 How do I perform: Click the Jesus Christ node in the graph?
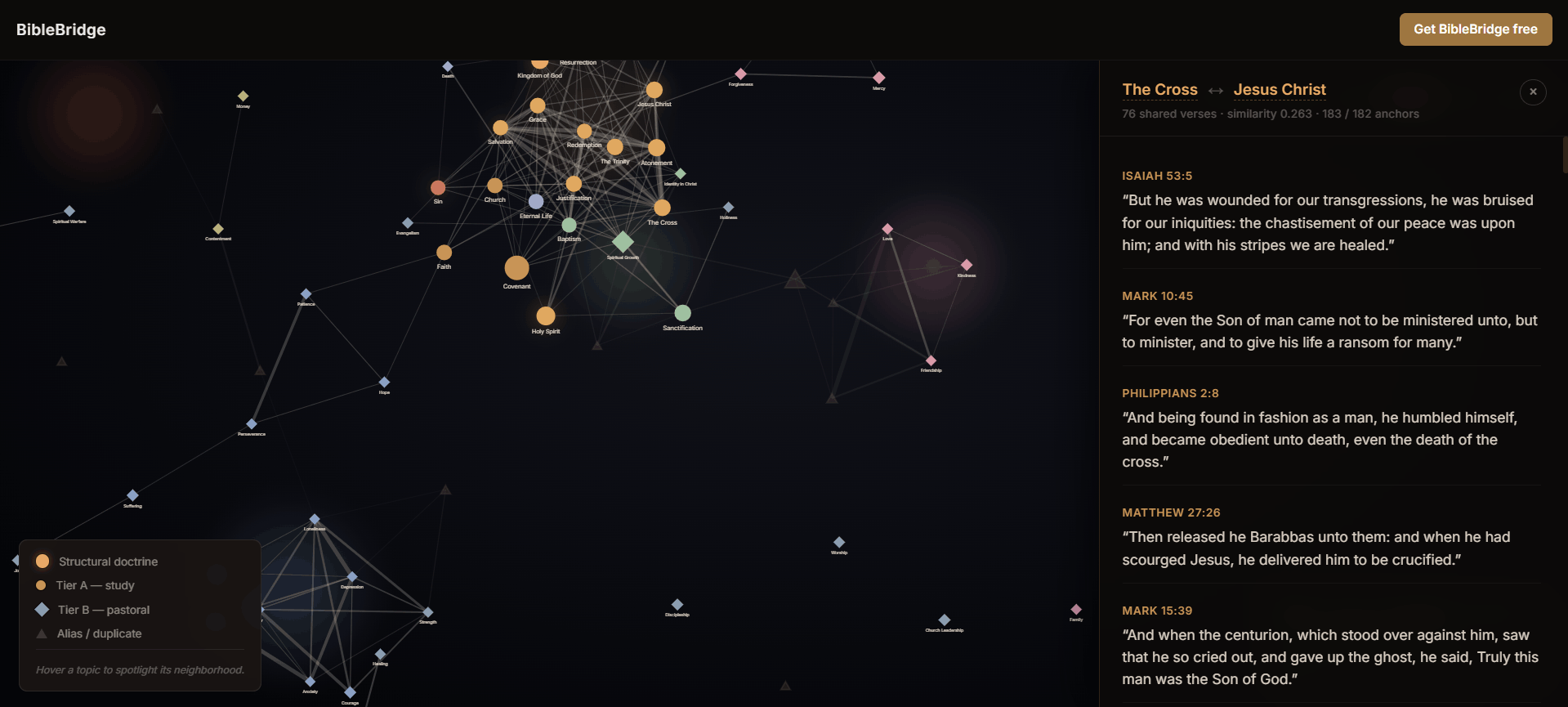(x=654, y=90)
